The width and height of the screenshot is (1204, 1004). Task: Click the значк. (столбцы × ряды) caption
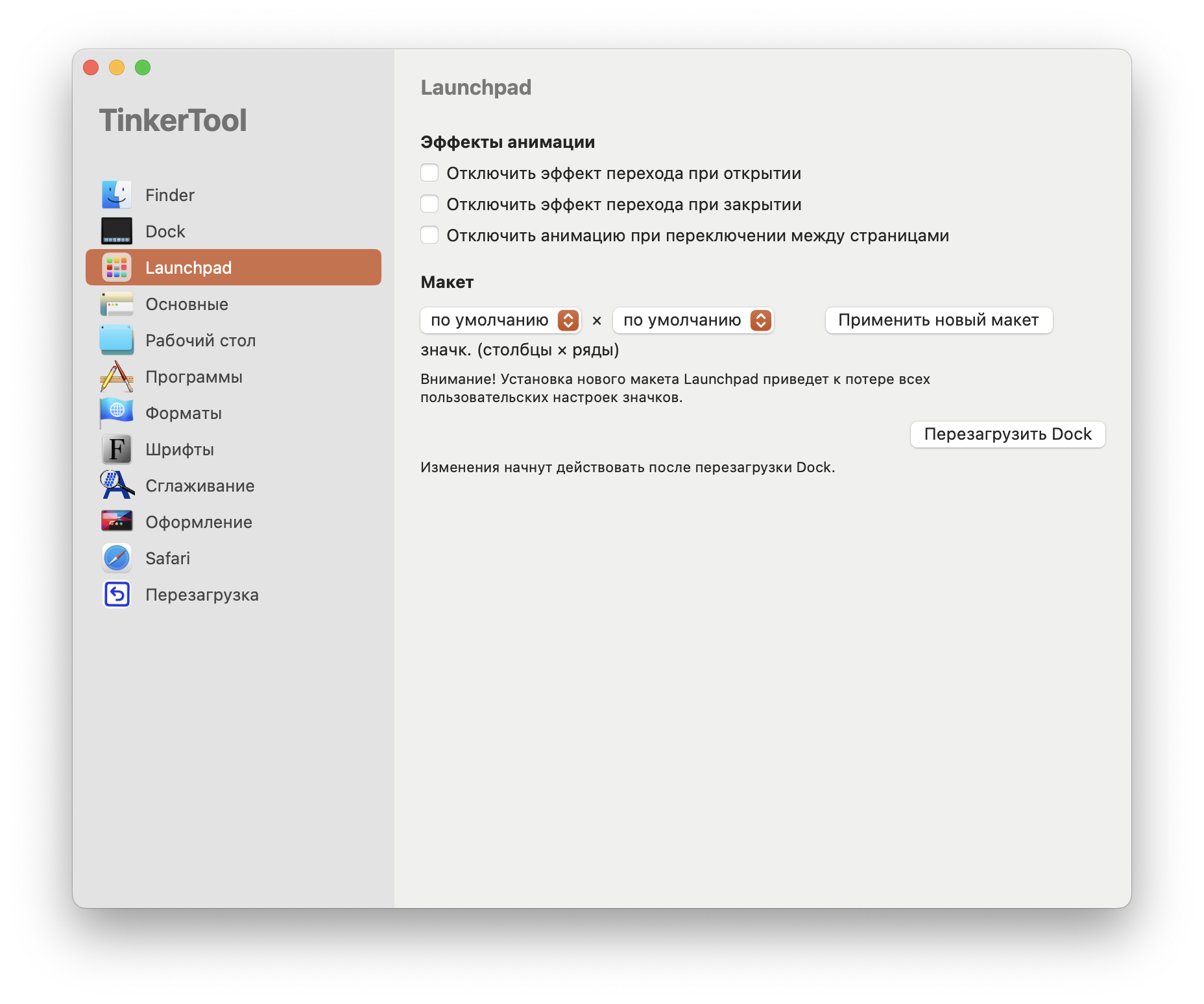coord(520,350)
